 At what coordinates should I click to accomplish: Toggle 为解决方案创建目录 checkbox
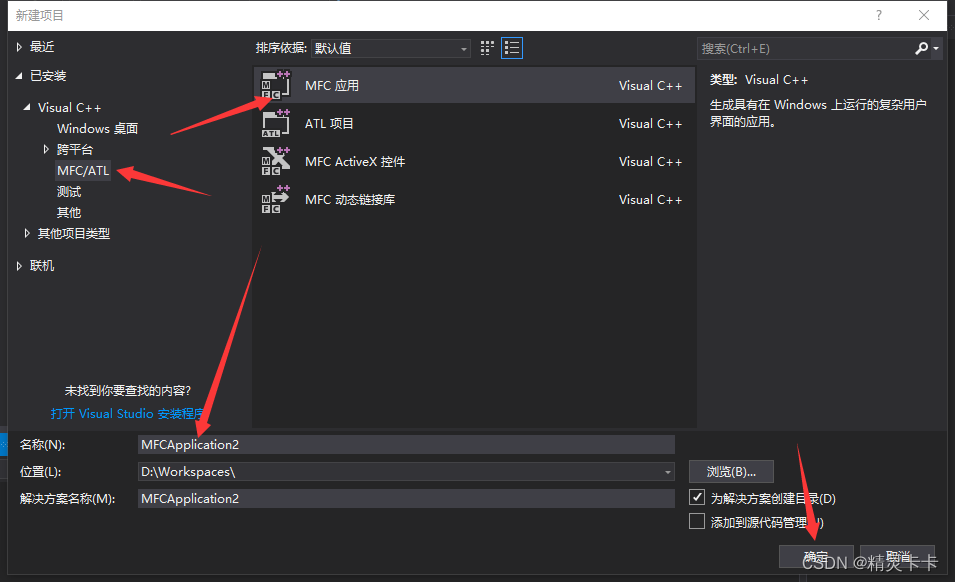697,497
